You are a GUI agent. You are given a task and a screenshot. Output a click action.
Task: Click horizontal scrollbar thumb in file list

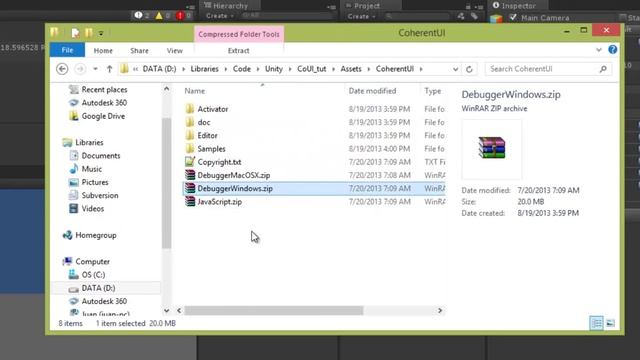tap(273, 311)
